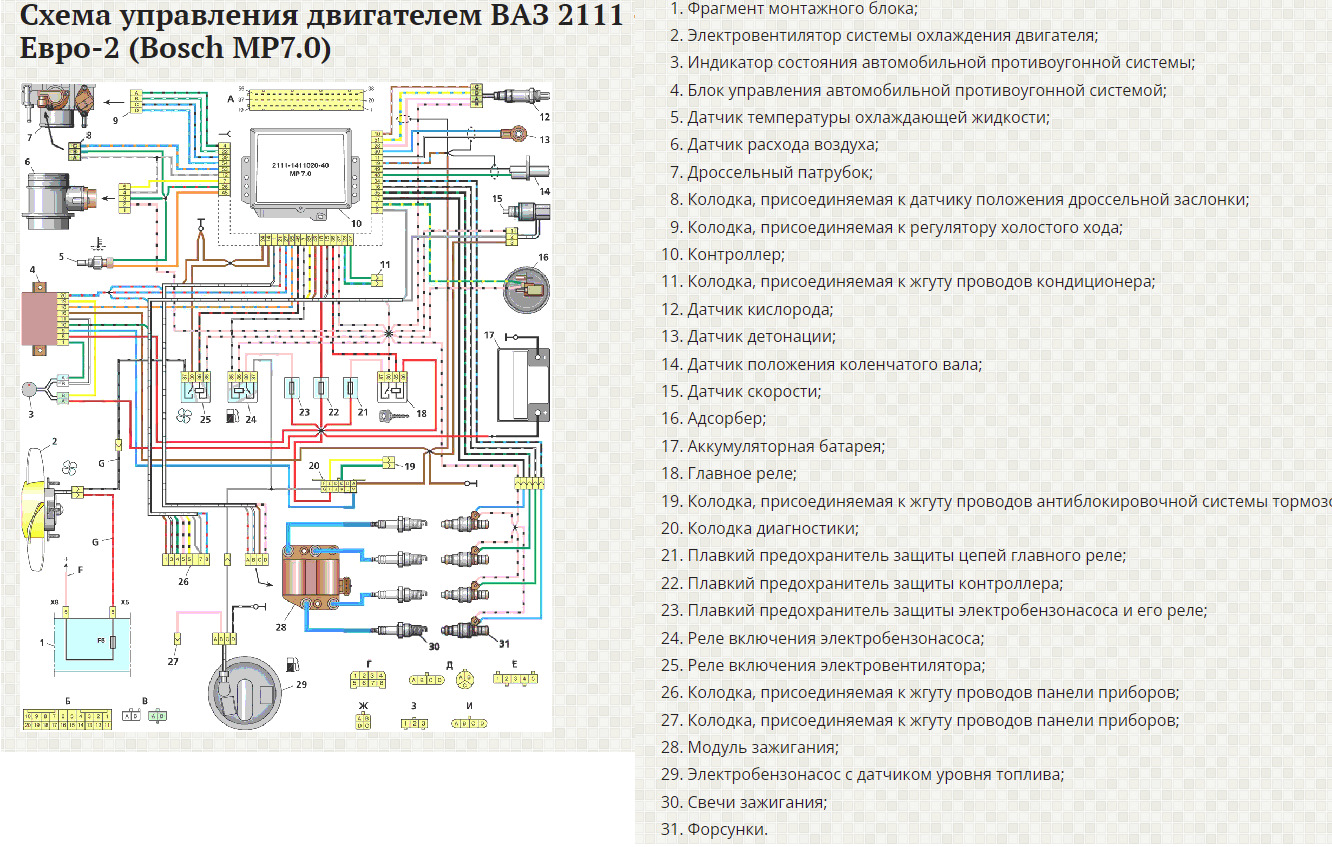Click list item 'Форсунки'
Screen dimensions: 1332x847
pos(727,829)
